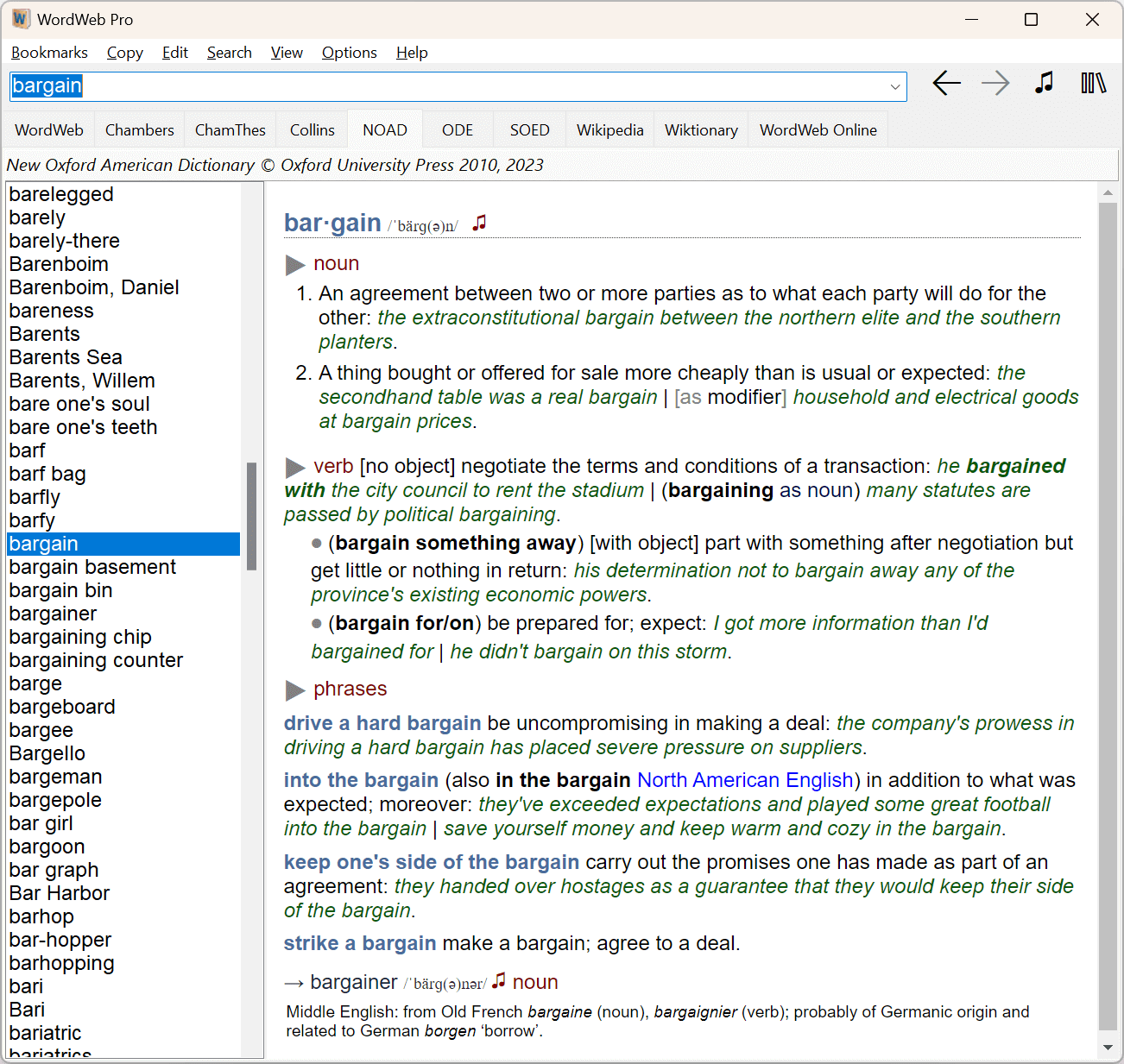Switch to the Wikipedia tab
This screenshot has width=1124, height=1064.
pos(609,129)
